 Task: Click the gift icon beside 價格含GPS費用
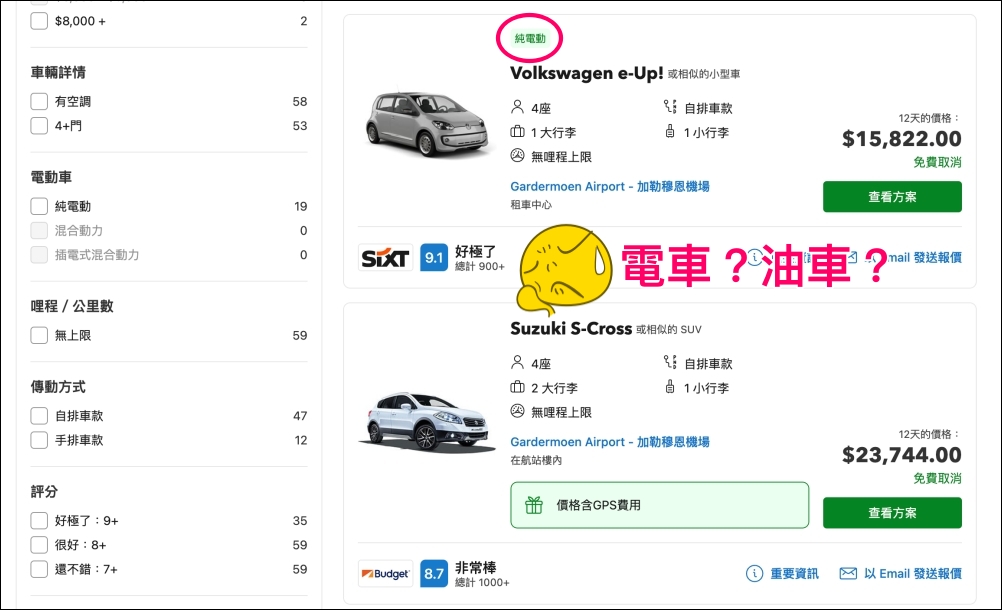coord(534,505)
